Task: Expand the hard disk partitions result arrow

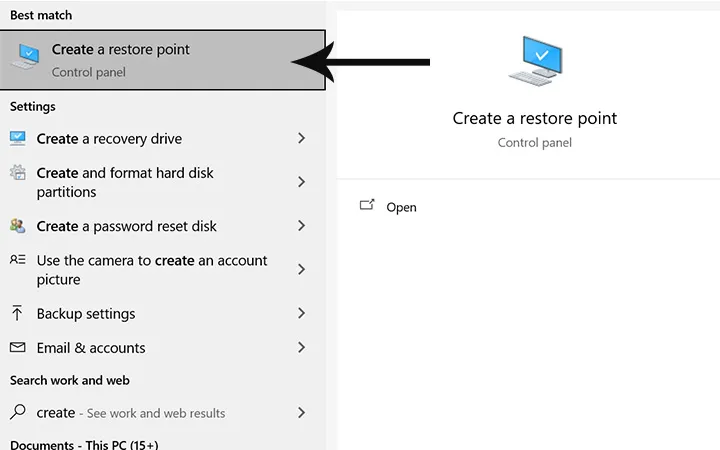Action: click(x=301, y=182)
